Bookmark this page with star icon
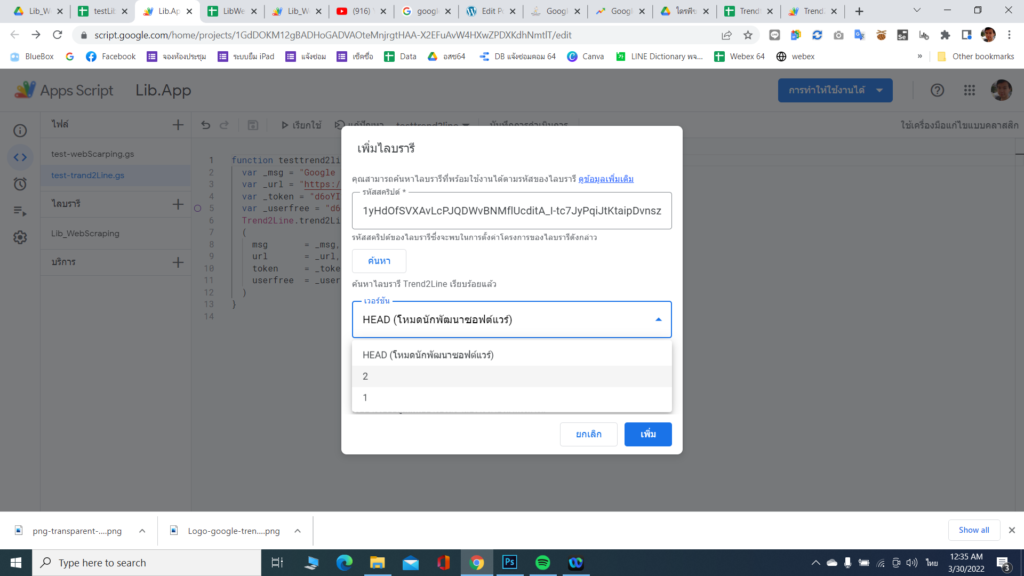This screenshot has height=576, width=1024. pos(748,35)
